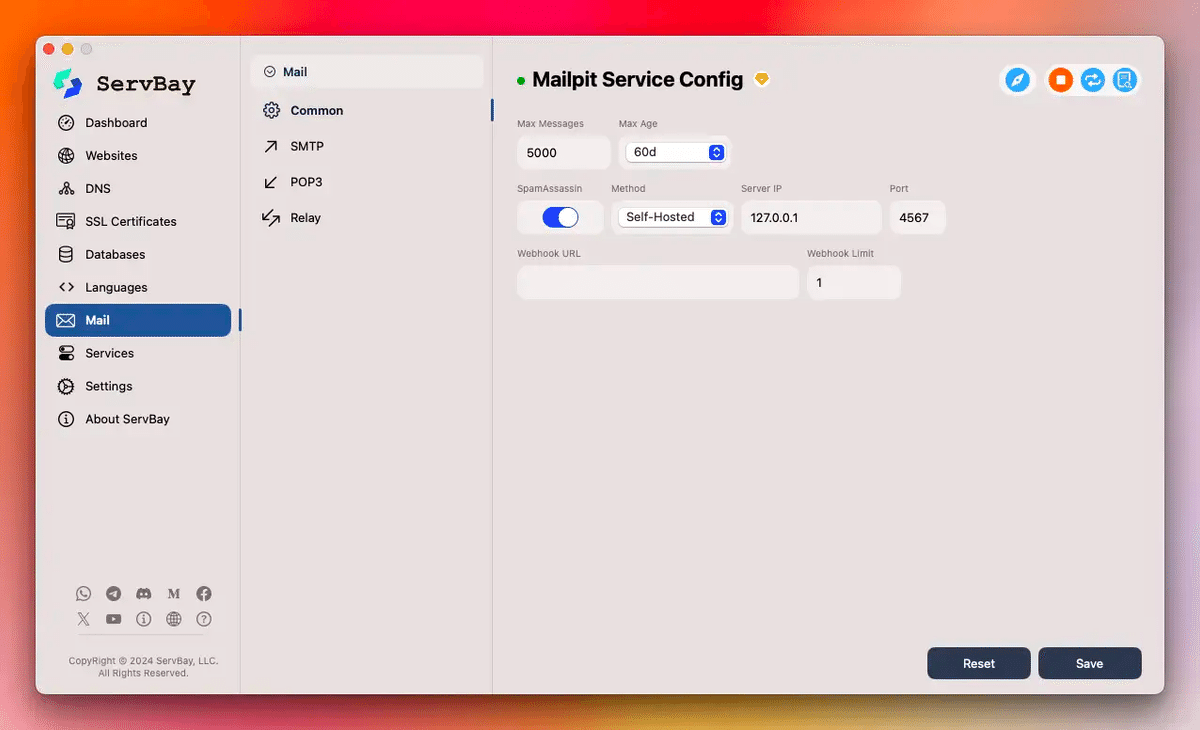Disable the SpamAssassin toggle
This screenshot has height=730, width=1200.
click(560, 217)
